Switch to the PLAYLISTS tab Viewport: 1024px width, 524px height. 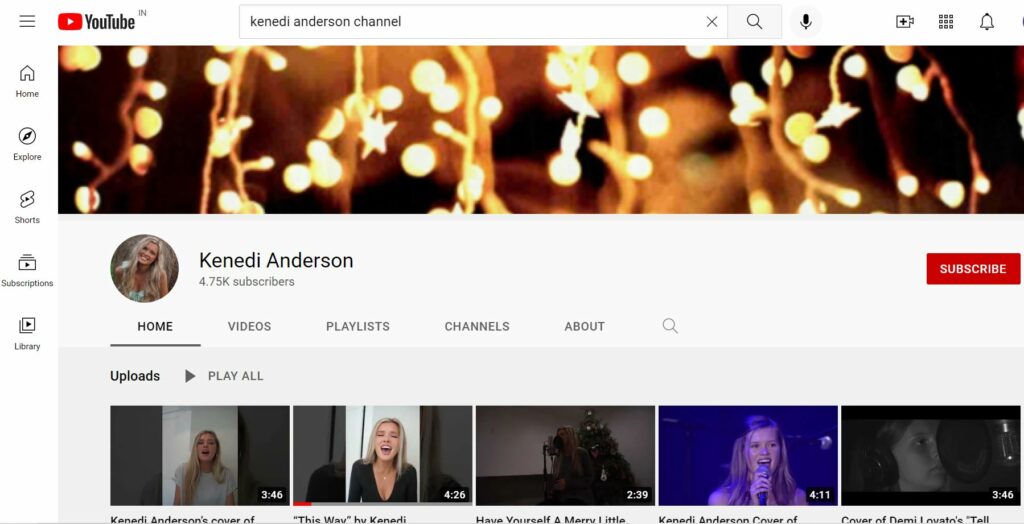tap(358, 326)
